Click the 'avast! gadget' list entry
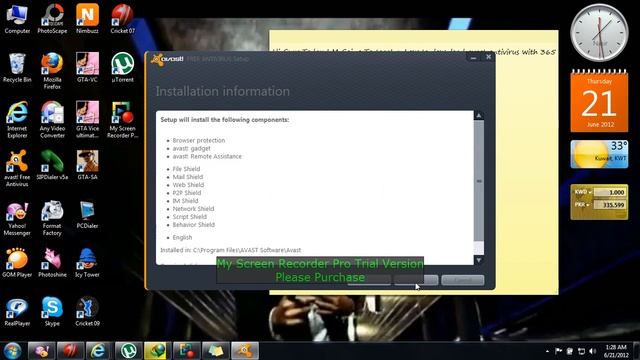640x360 pixels. (191, 148)
